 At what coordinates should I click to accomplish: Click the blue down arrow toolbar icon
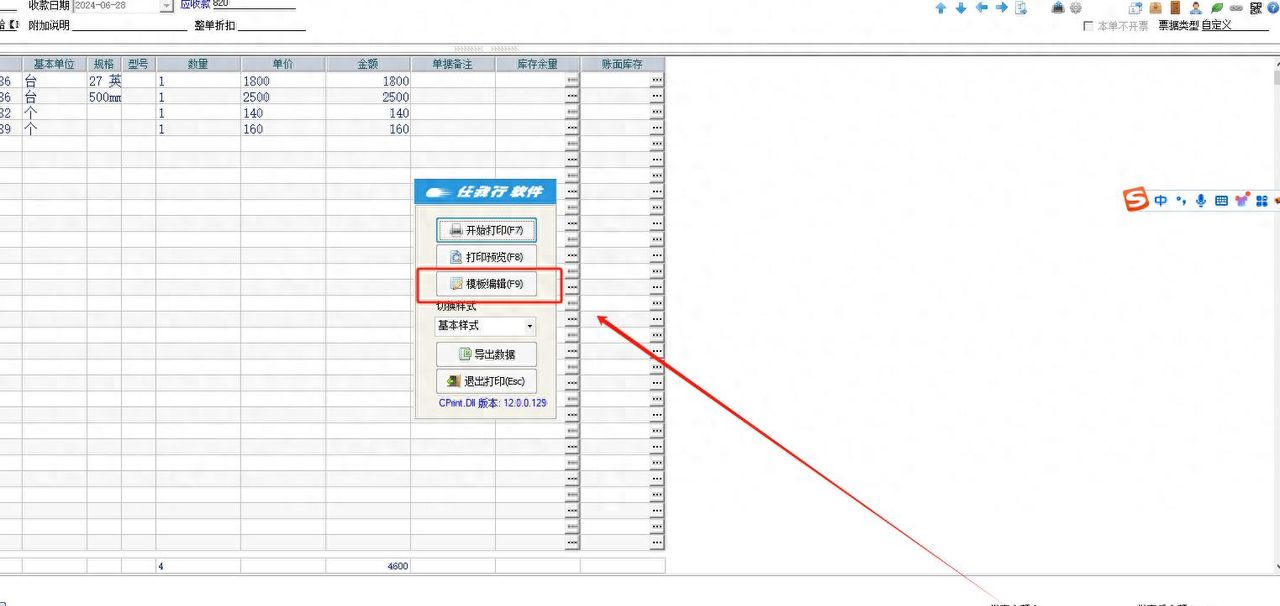coord(961,8)
